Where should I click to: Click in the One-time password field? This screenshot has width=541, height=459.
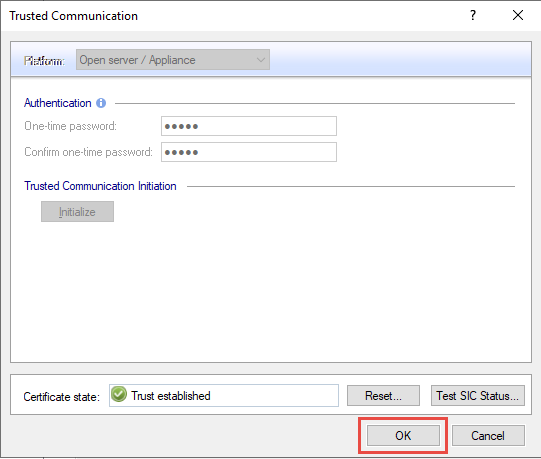click(249, 126)
